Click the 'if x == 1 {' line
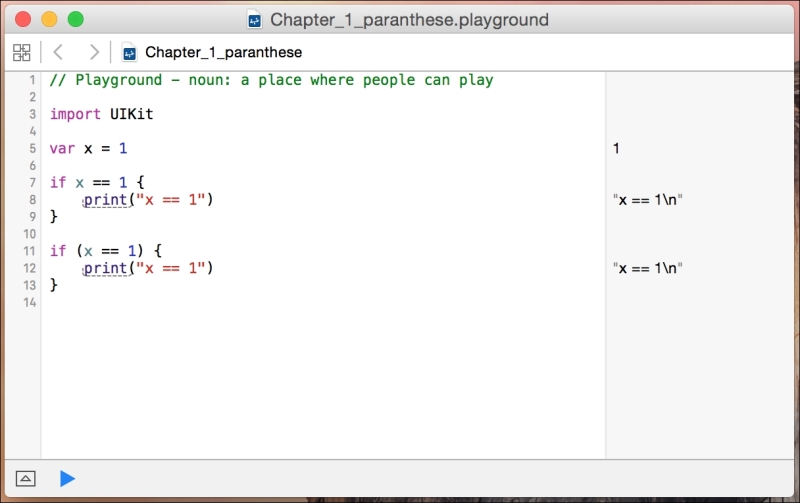800x503 pixels. (97, 183)
